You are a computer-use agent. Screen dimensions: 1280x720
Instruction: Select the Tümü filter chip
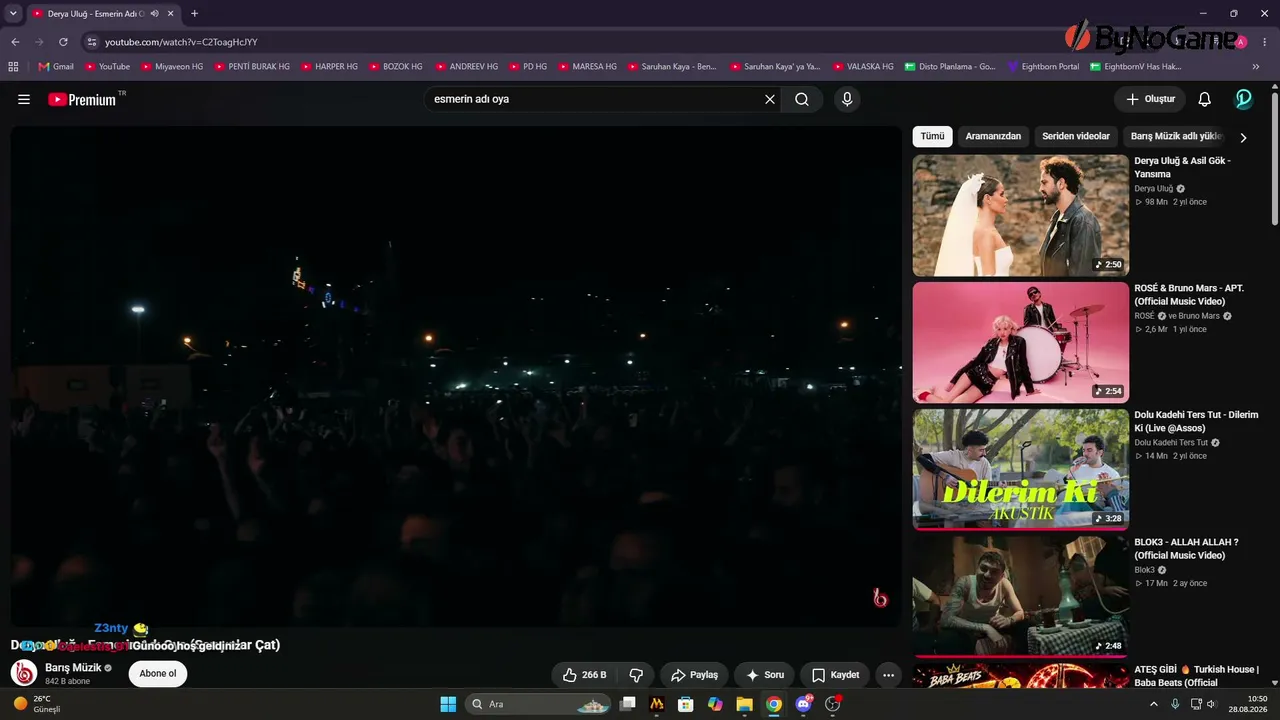[933, 136]
